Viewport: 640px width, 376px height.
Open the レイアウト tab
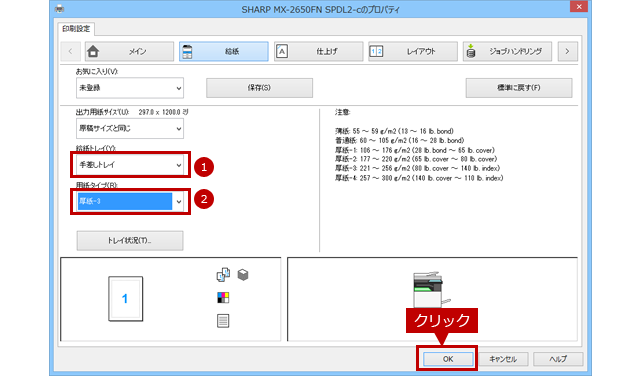click(413, 51)
